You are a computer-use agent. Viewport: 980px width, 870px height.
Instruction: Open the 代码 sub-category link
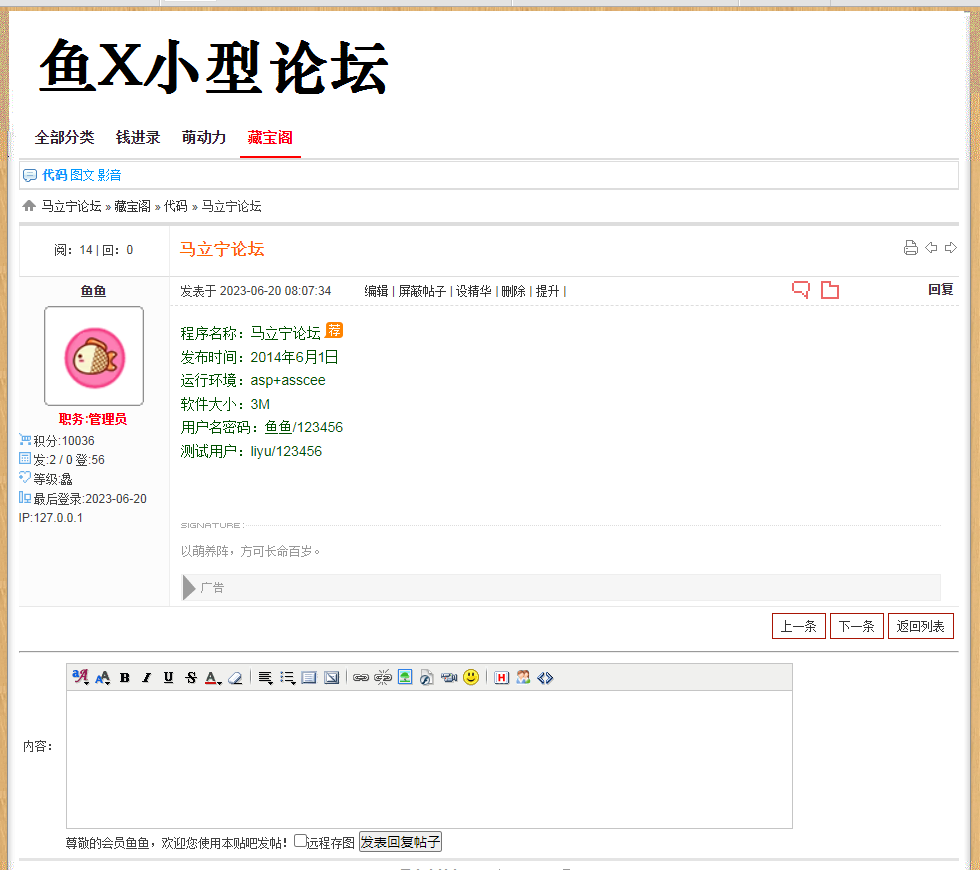pyautogui.click(x=54, y=175)
